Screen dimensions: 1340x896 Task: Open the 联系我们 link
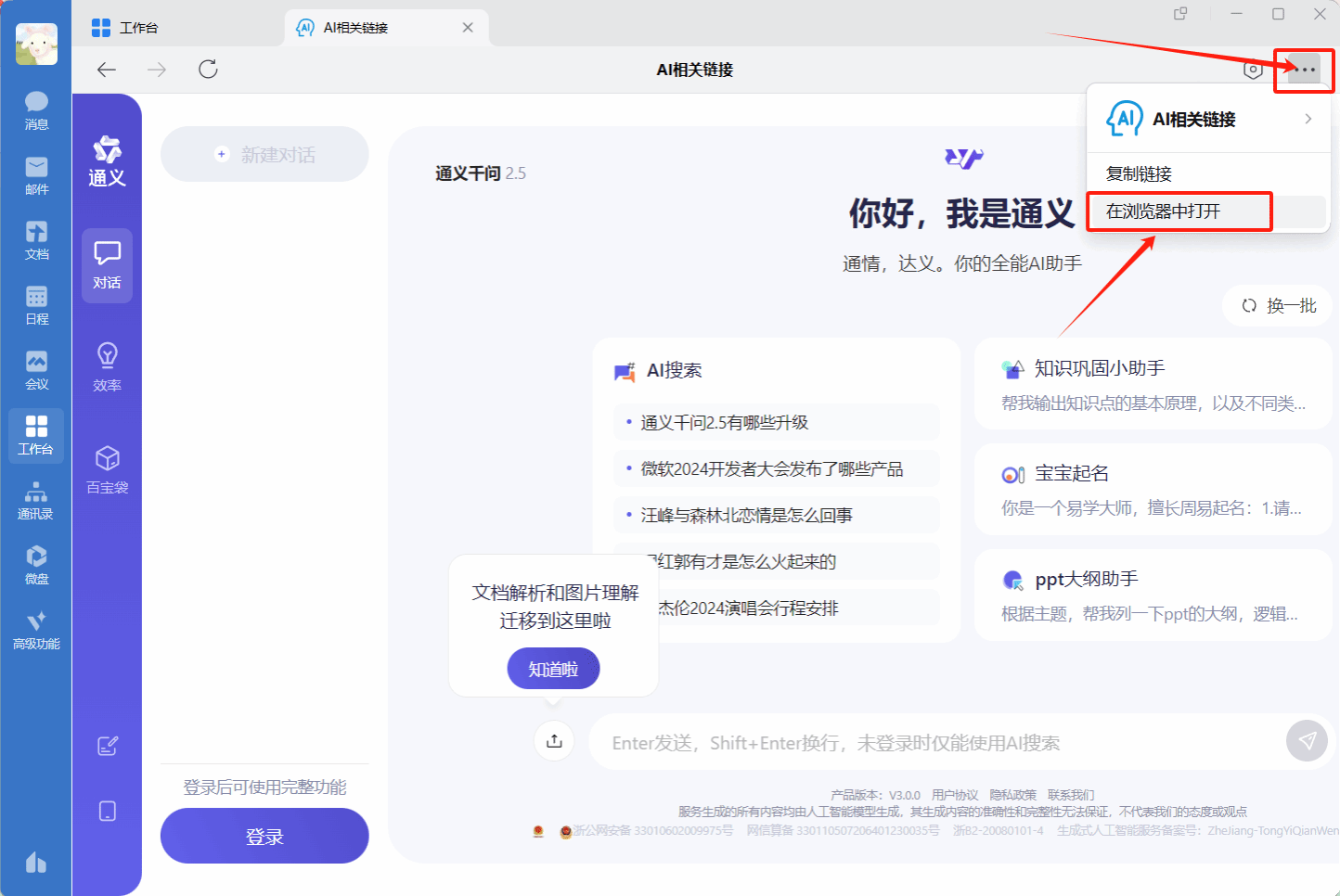click(x=1071, y=795)
